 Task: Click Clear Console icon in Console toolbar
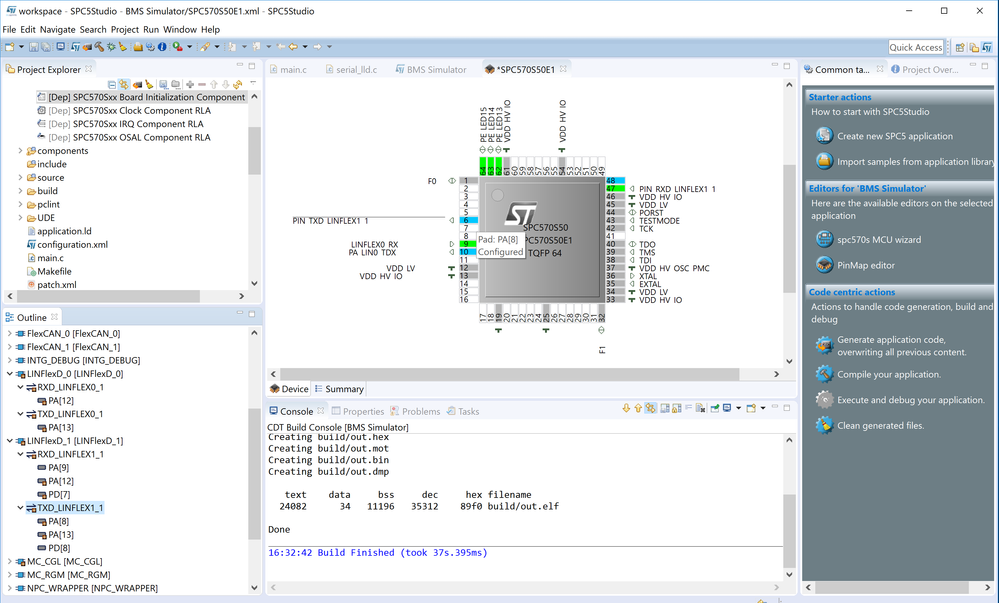coord(700,409)
